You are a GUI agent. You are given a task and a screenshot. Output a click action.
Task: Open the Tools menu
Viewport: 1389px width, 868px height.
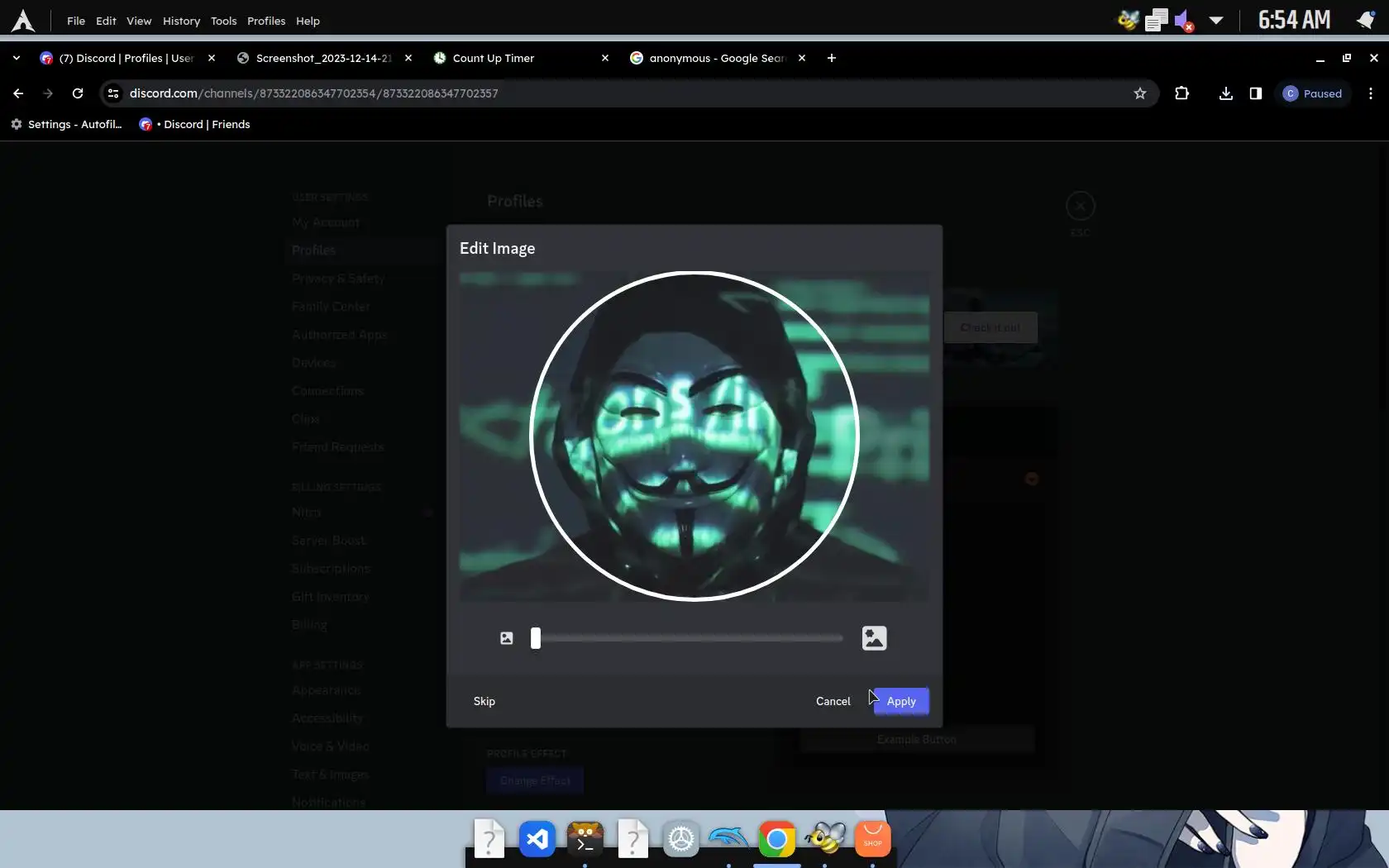click(x=223, y=21)
